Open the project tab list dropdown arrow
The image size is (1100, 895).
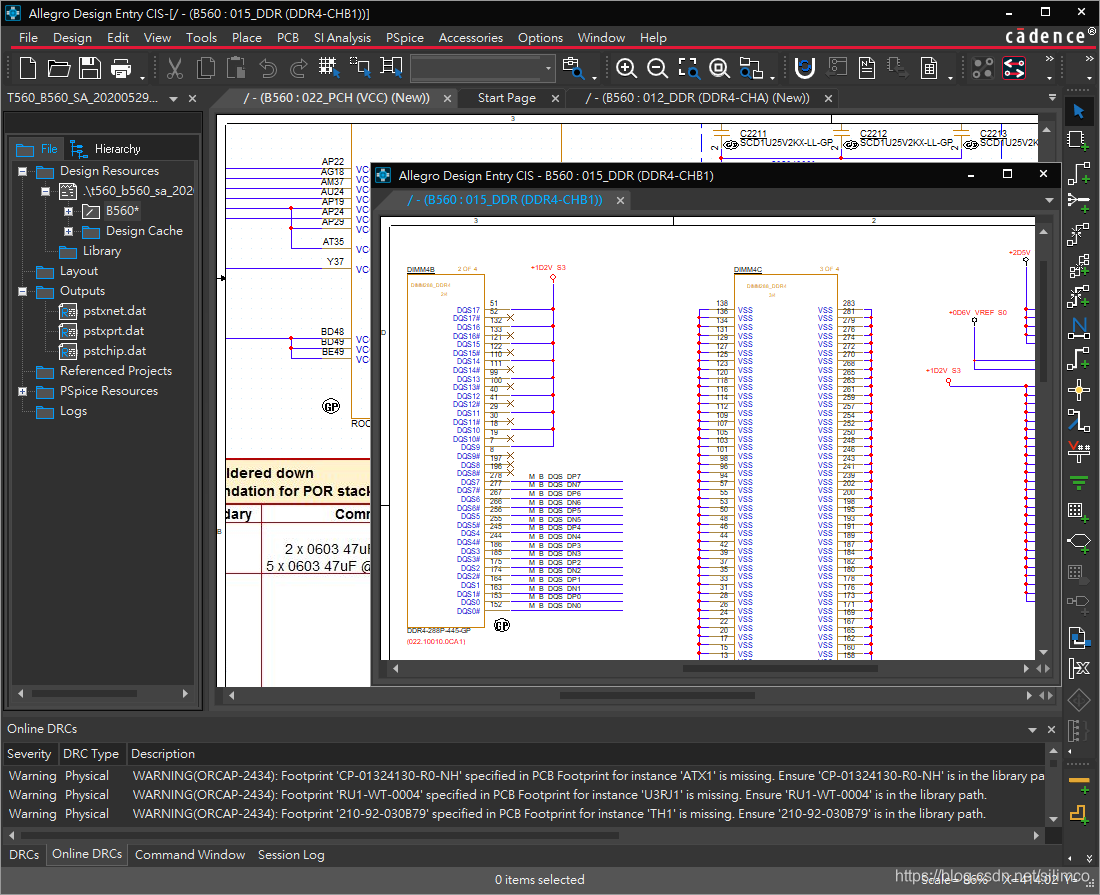(173, 99)
